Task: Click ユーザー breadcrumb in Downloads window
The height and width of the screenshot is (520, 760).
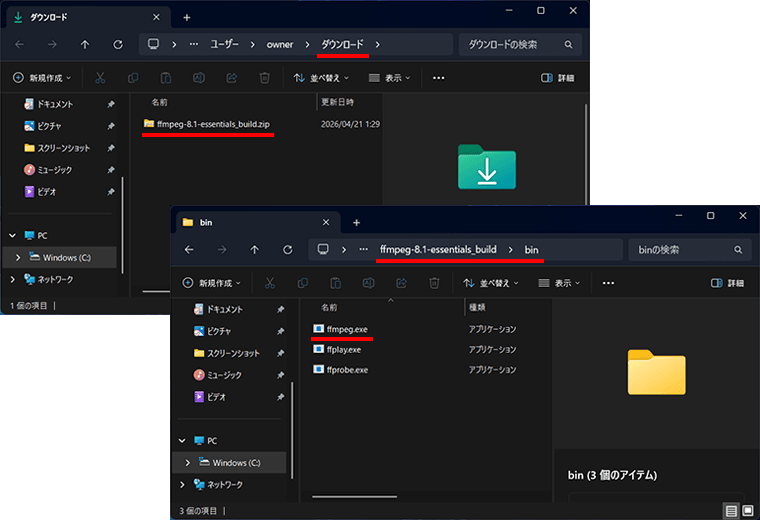Action: pos(224,45)
